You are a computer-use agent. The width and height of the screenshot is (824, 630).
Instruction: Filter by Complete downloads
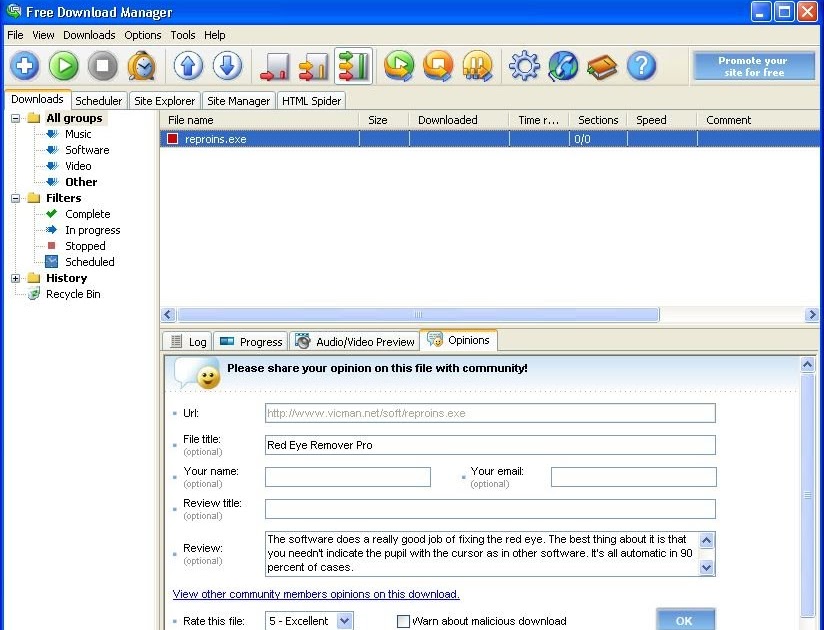(x=87, y=214)
